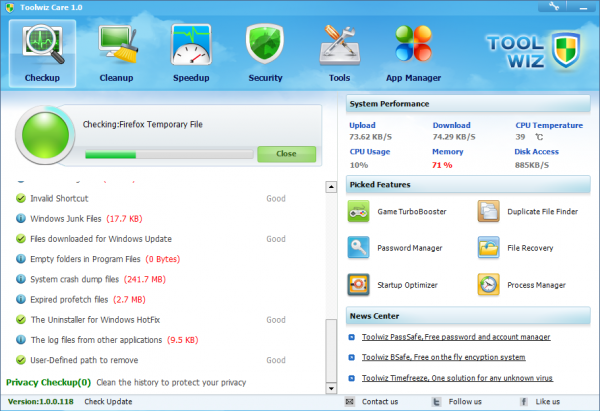Select Game TurboBooster label
This screenshot has width=600, height=411.
pos(412,211)
